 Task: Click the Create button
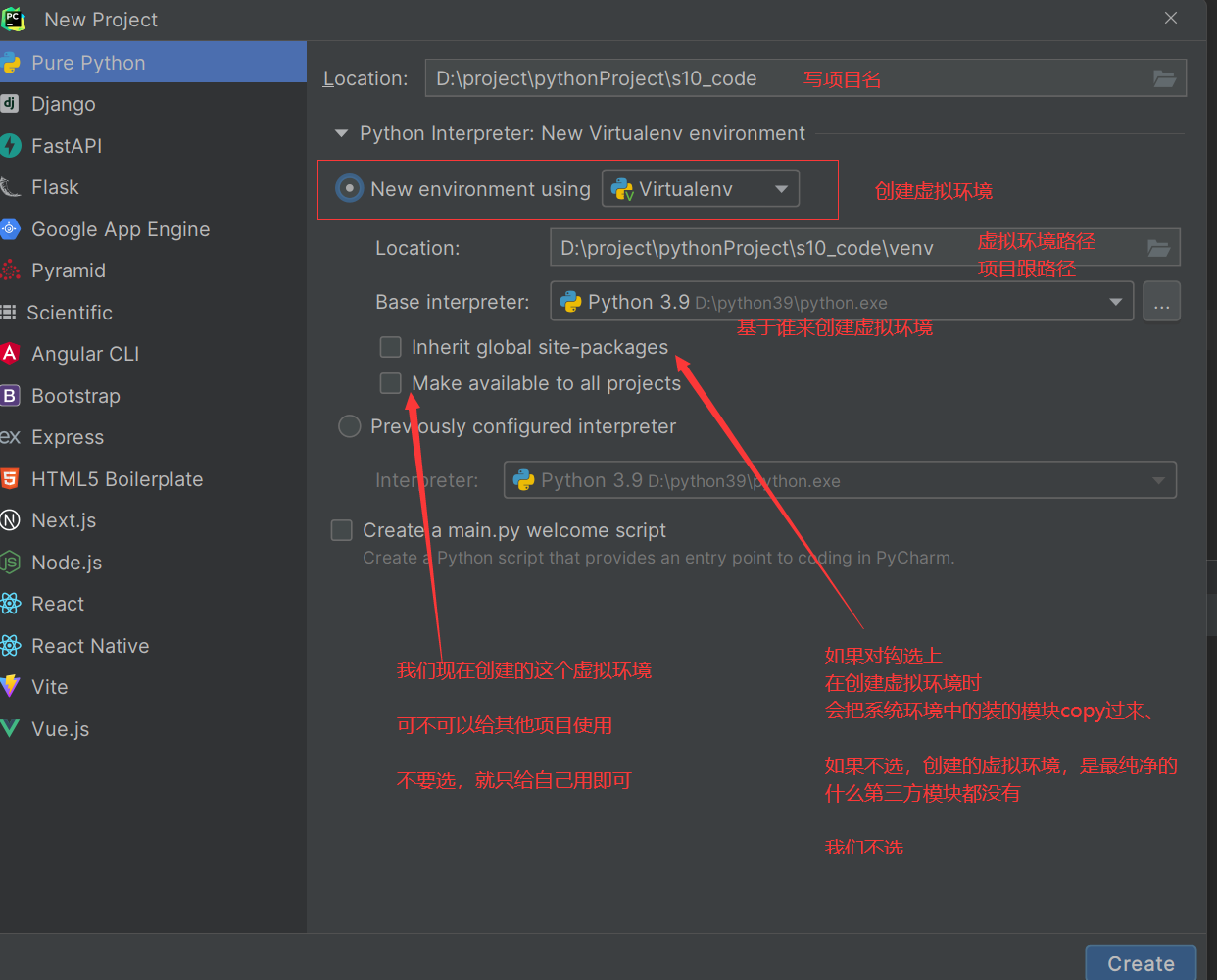[1141, 963]
